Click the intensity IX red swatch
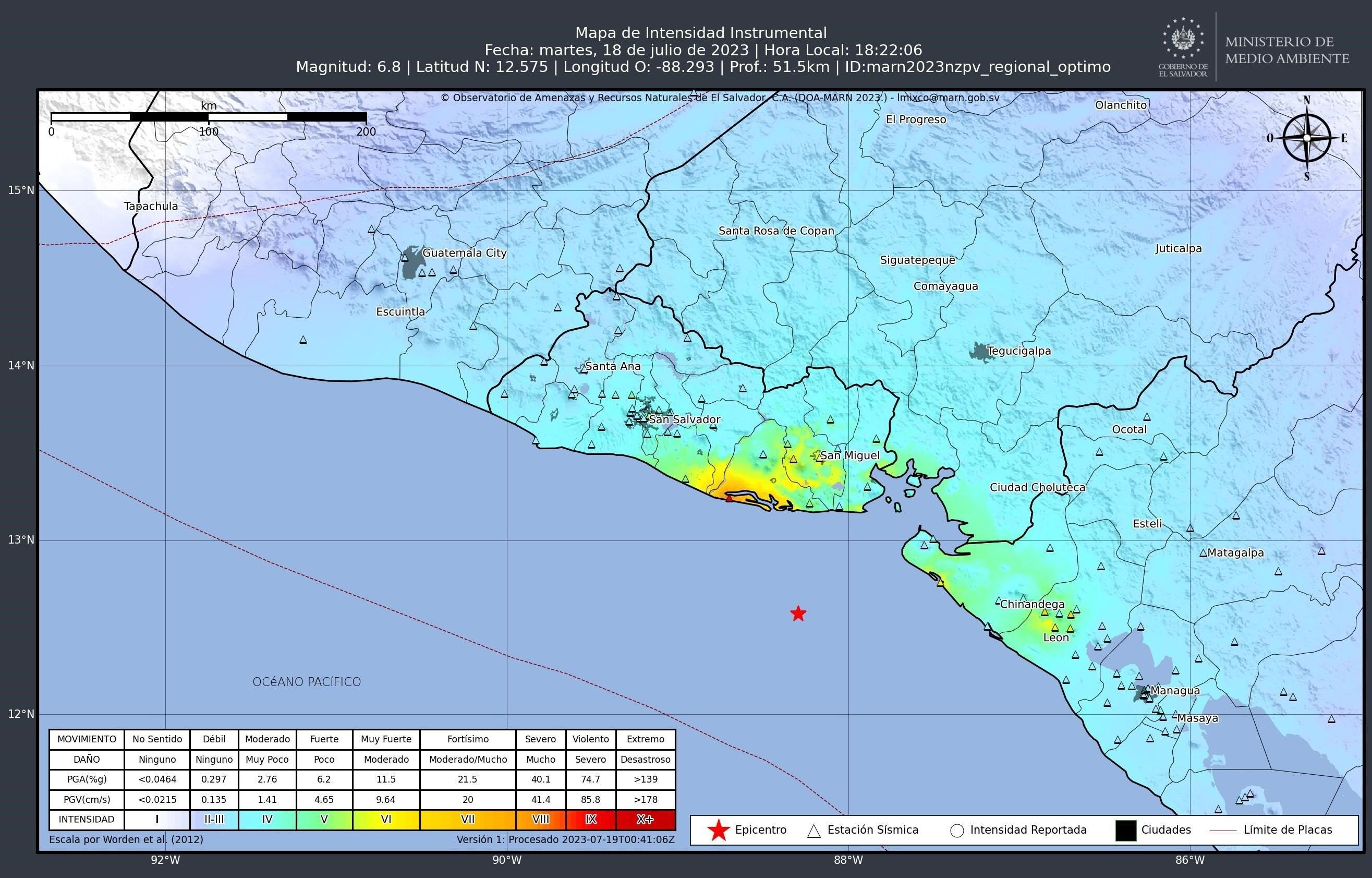The image size is (1372, 878). pos(590,819)
